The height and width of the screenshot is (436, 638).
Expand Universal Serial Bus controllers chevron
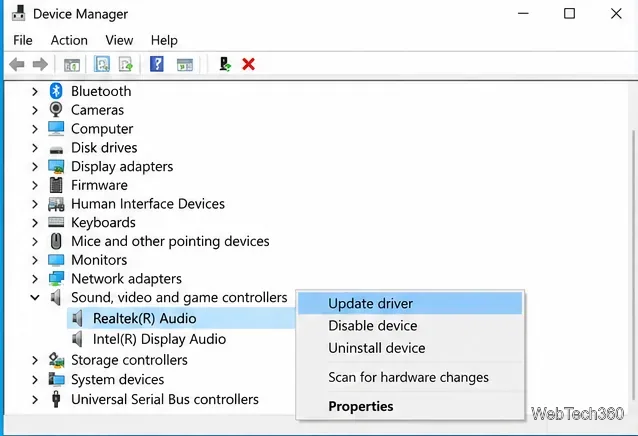(35, 399)
